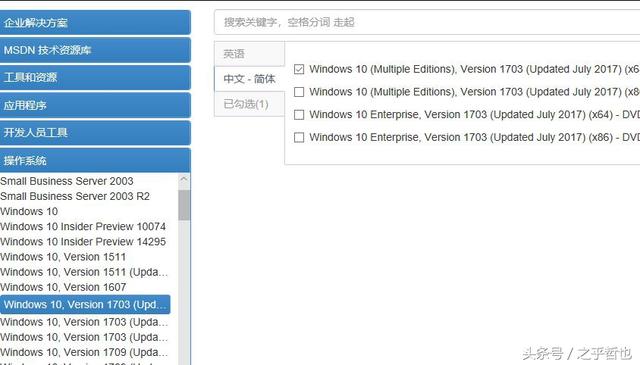
Task: Select Windows 10, Version 1607 item
Action: 63,287
